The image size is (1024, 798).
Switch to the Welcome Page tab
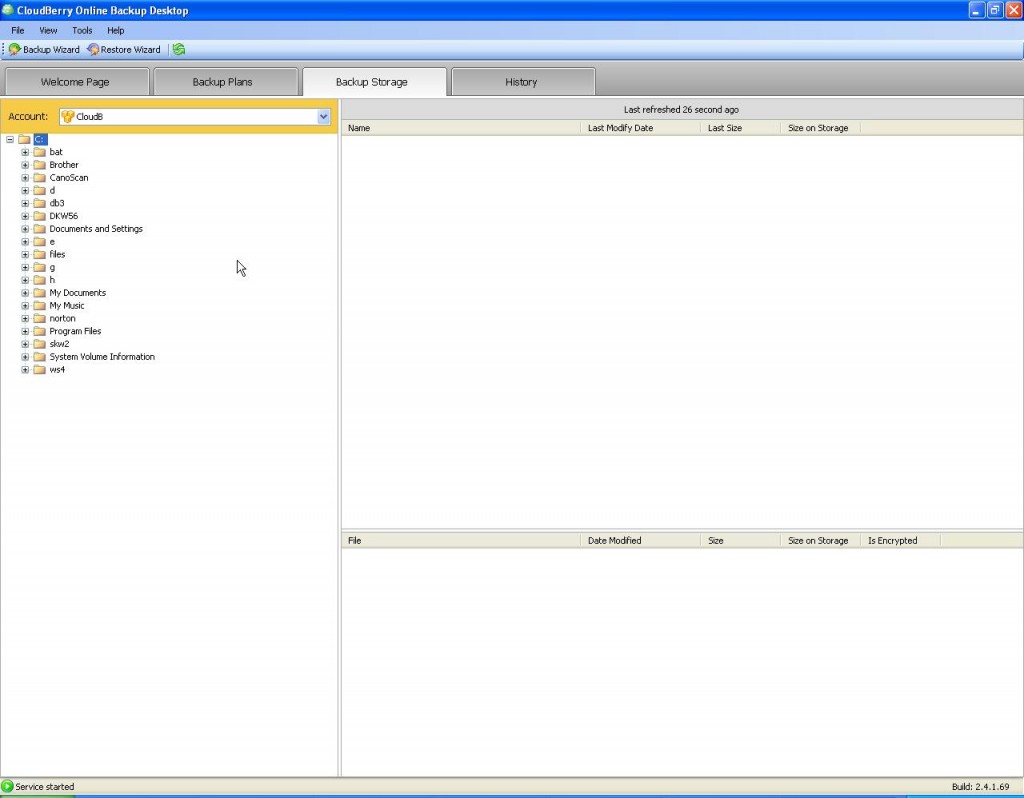[76, 82]
